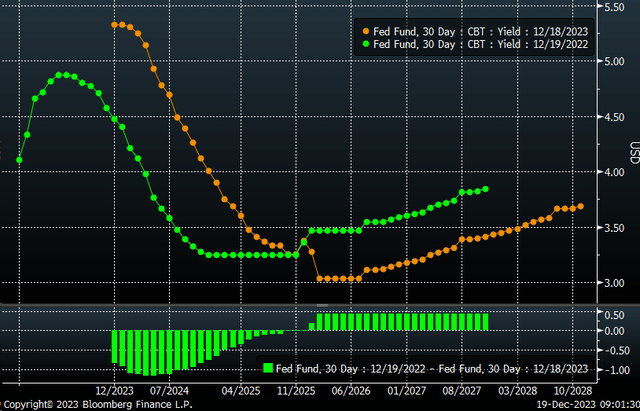Click the 03/2028 x-axis date label
The image size is (640, 411).
point(518,391)
